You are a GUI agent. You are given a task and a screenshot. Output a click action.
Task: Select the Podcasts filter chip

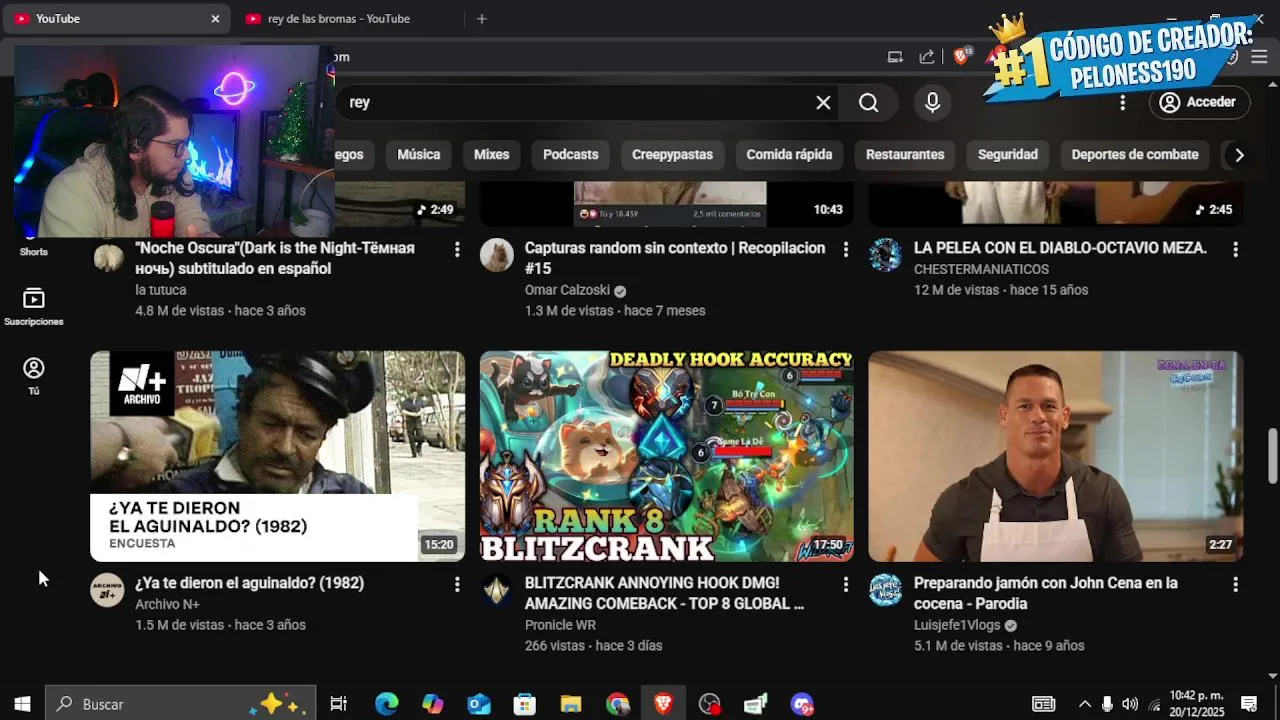pos(570,155)
